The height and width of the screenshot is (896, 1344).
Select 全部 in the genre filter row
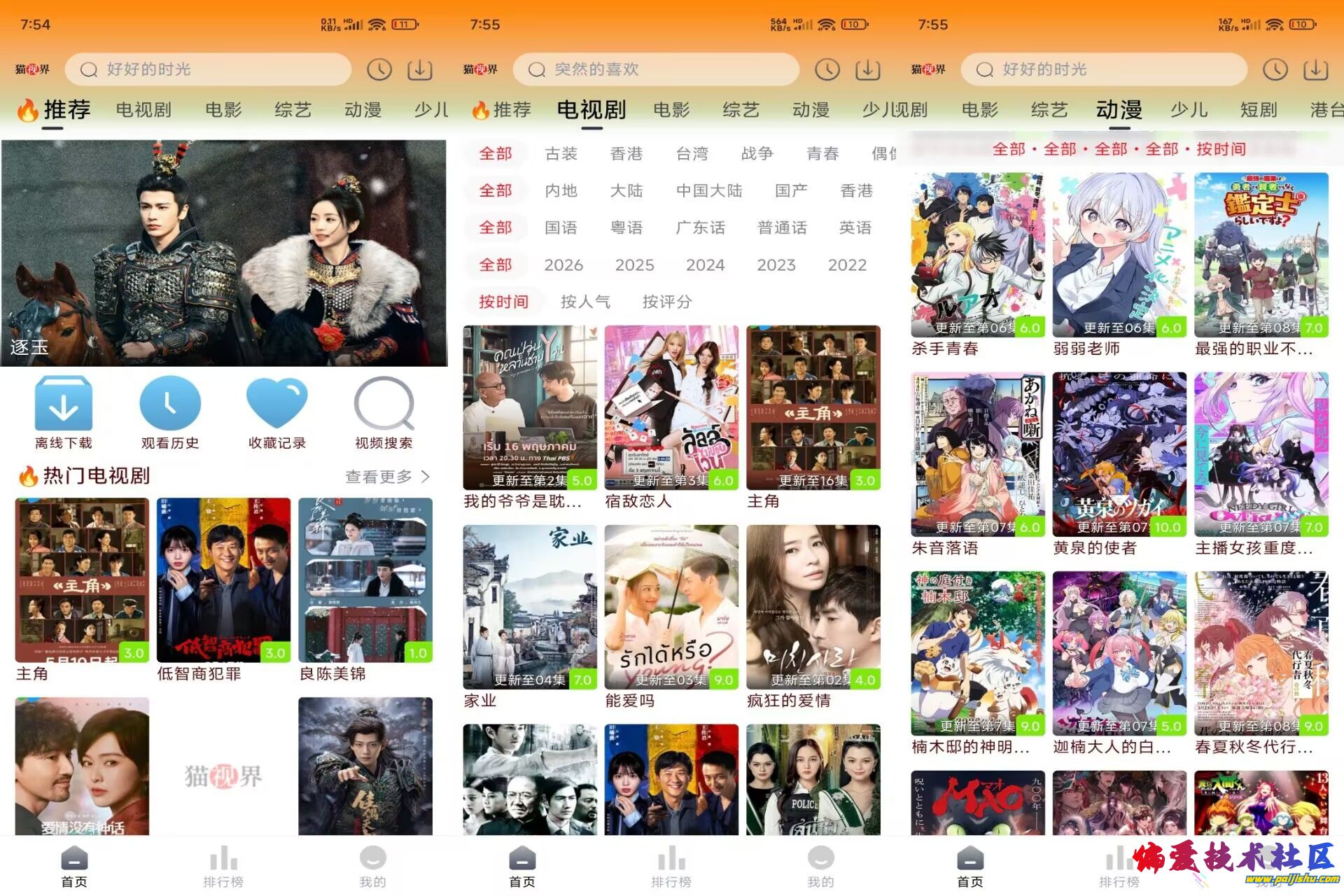pos(496,153)
